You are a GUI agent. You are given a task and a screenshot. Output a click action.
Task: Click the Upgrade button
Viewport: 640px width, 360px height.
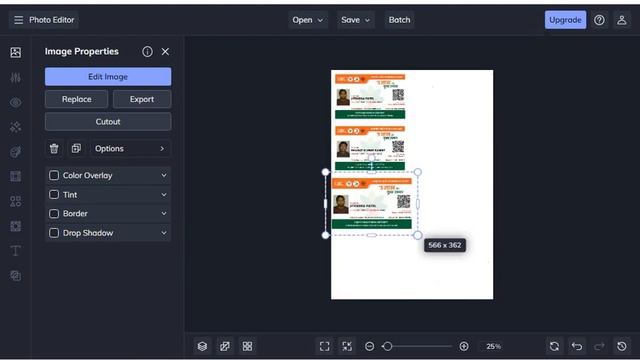coord(565,20)
